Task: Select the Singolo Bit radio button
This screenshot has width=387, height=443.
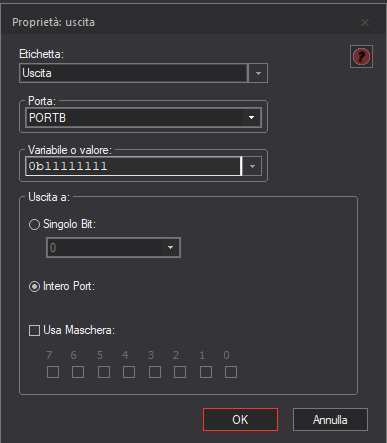Action: click(34, 224)
